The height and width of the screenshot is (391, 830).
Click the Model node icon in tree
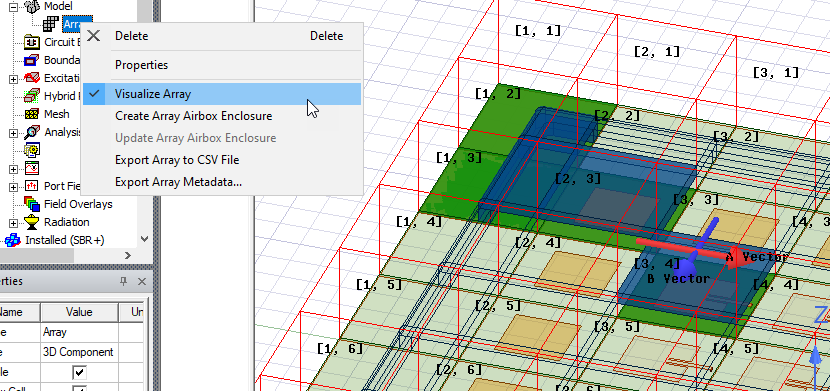tap(32, 6)
